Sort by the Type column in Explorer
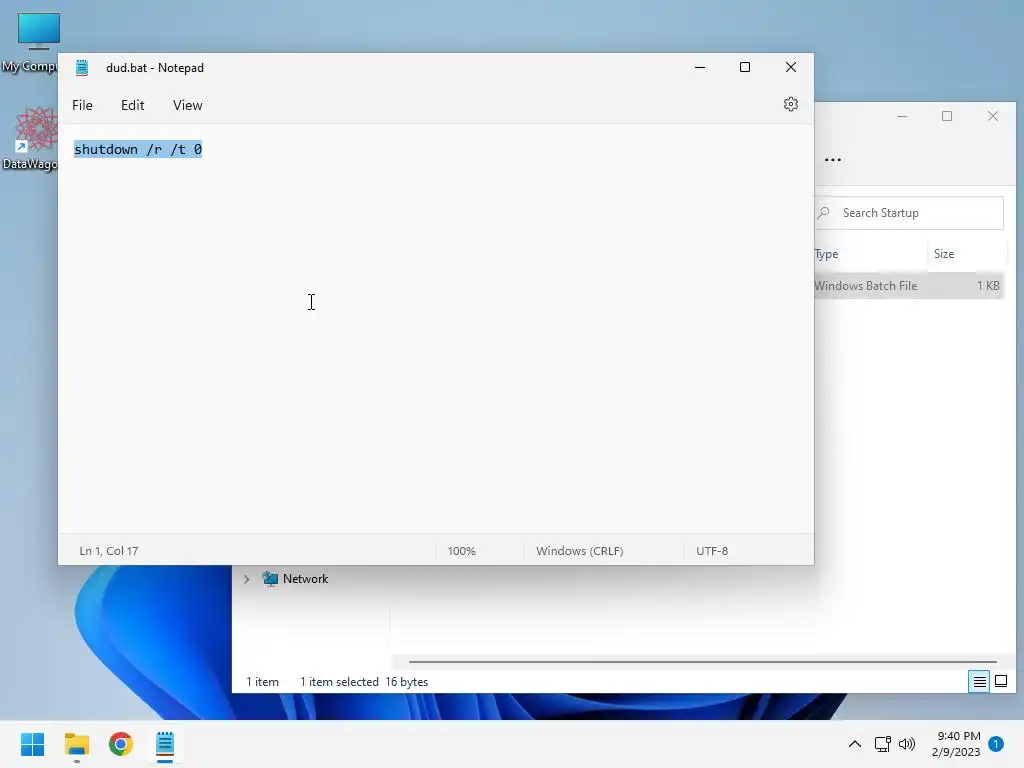 coord(869,254)
